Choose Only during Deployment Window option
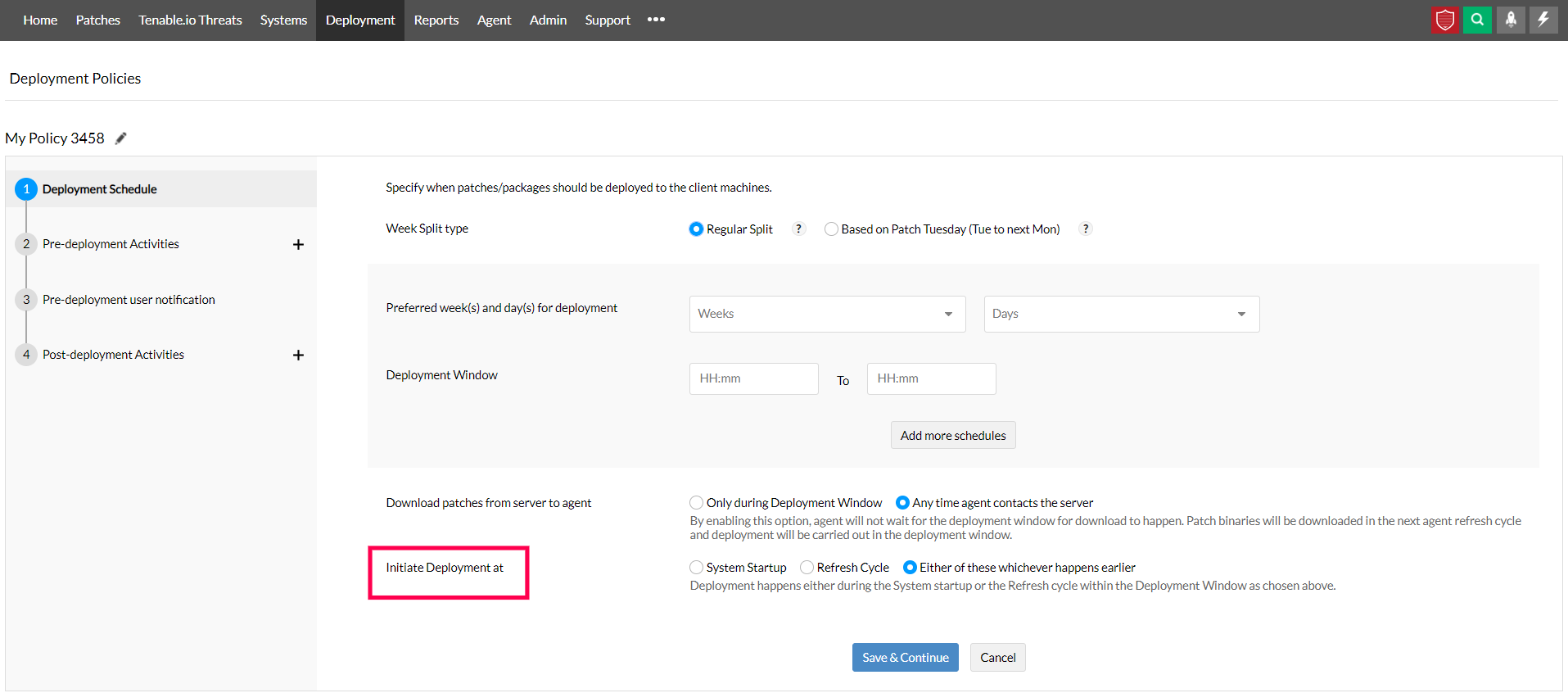This screenshot has height=693, width=1568. coord(697,503)
